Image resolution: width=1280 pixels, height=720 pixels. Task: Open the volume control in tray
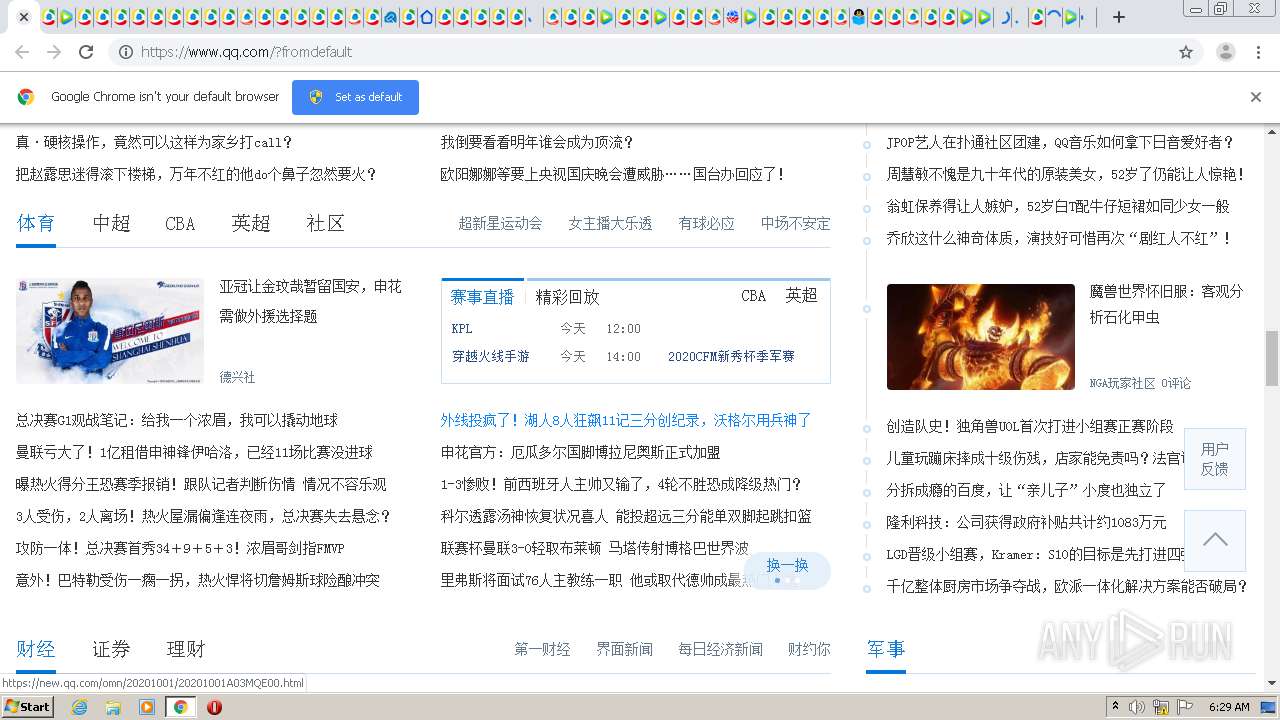click(x=1137, y=707)
